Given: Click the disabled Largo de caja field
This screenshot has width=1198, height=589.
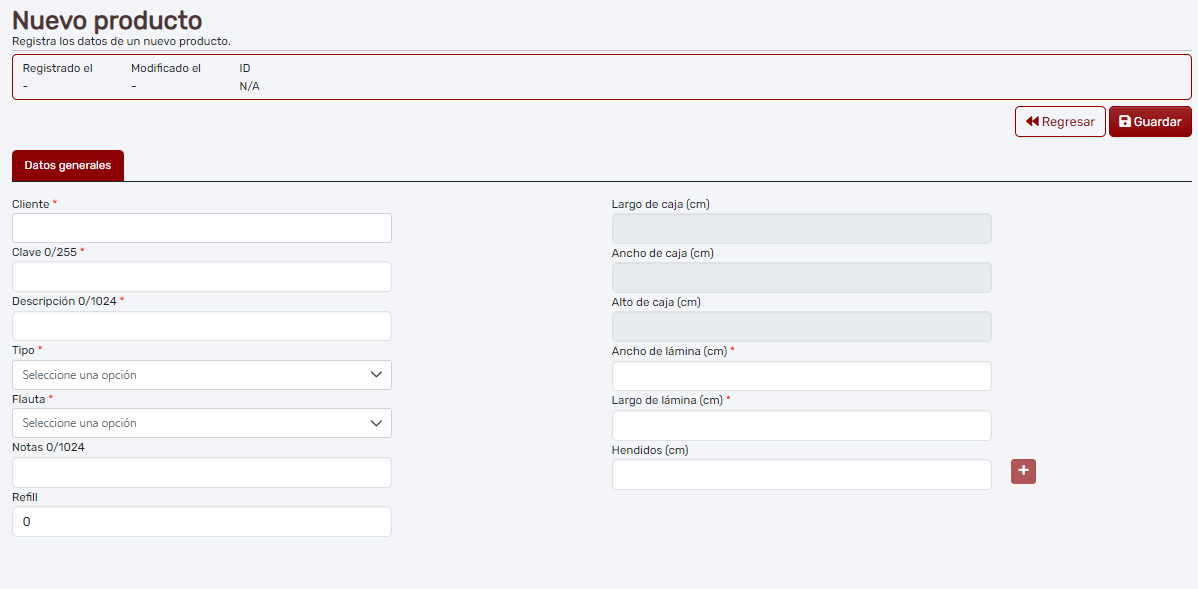Looking at the screenshot, I should 800,228.
